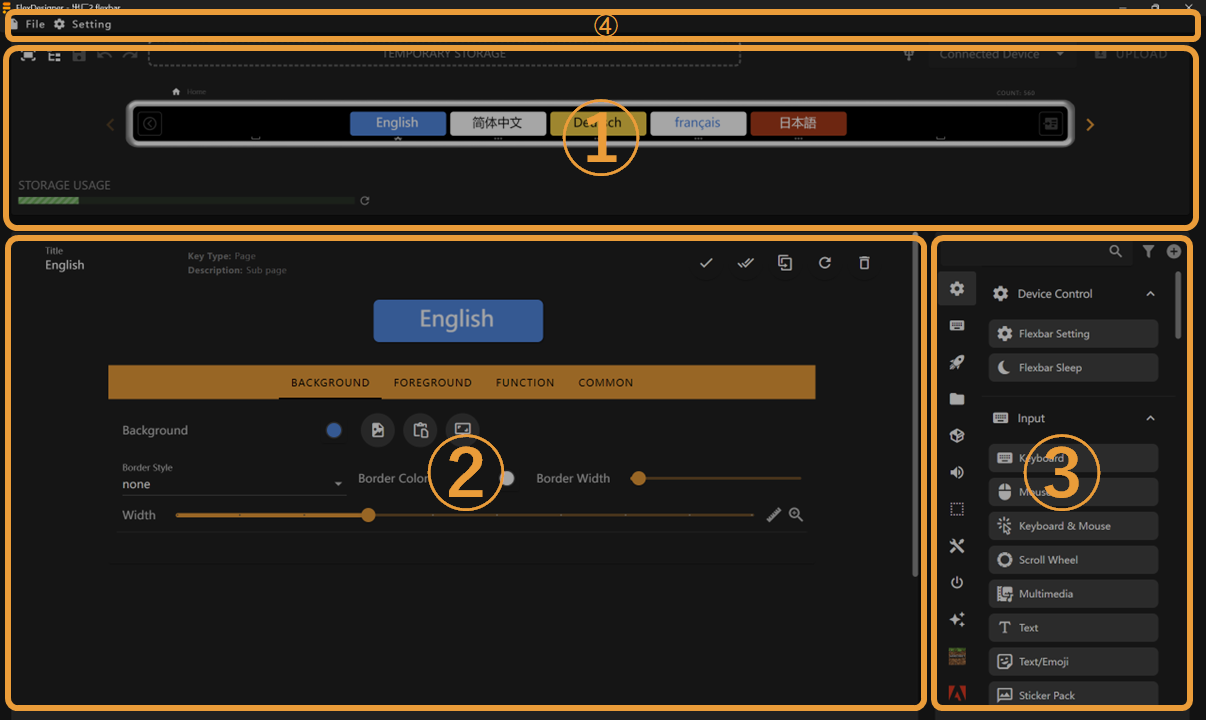Select the English key on the Flexbar
1206x720 pixels.
click(398, 123)
